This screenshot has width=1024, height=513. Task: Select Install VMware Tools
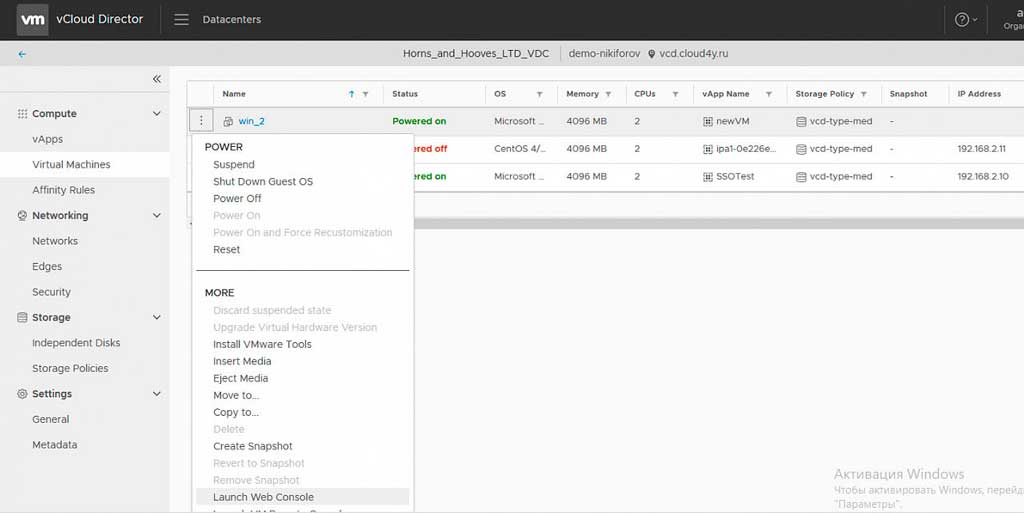pyautogui.click(x=262, y=344)
